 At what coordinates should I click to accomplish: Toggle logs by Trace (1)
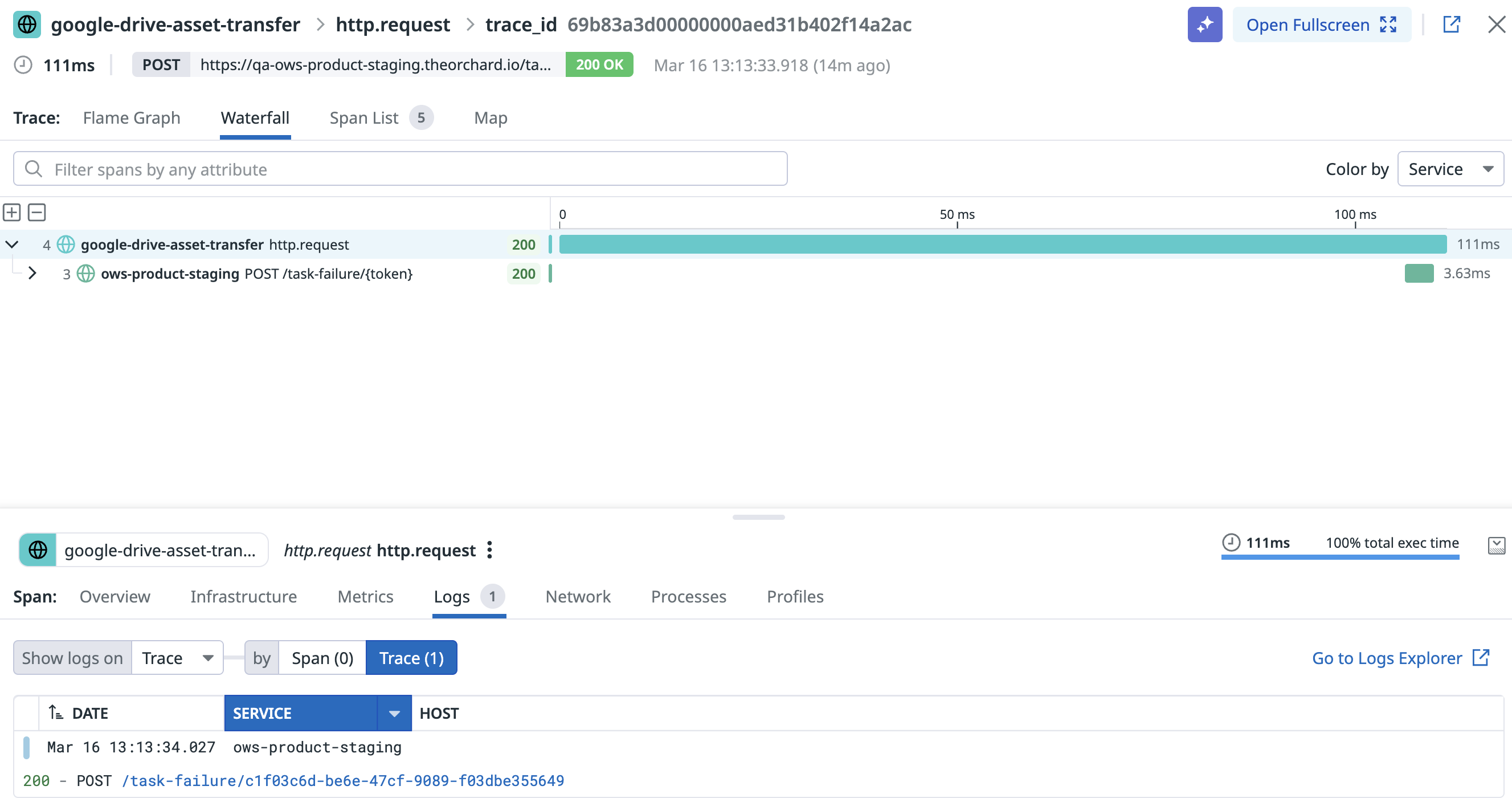(x=411, y=658)
